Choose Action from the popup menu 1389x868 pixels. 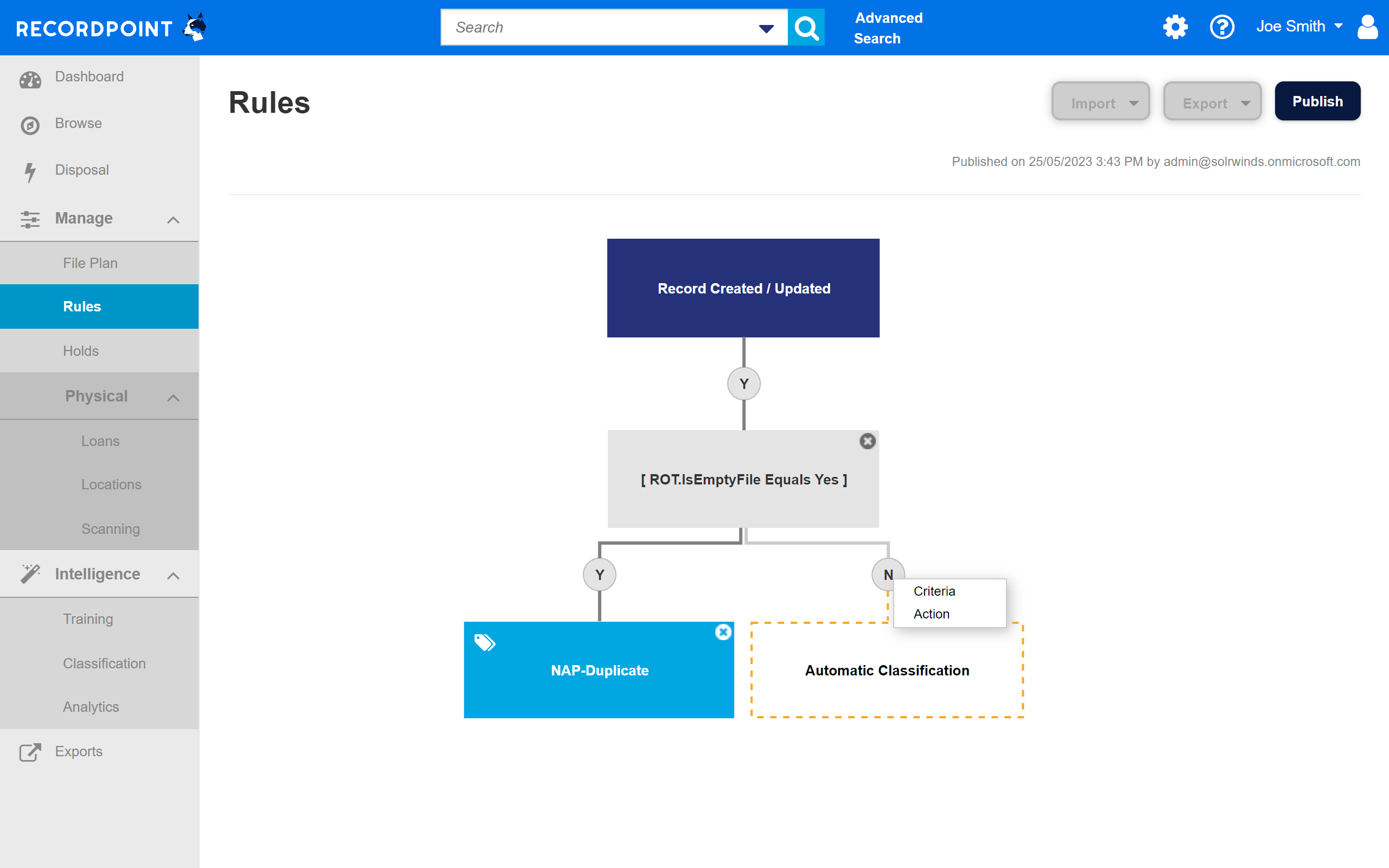pyautogui.click(x=931, y=614)
